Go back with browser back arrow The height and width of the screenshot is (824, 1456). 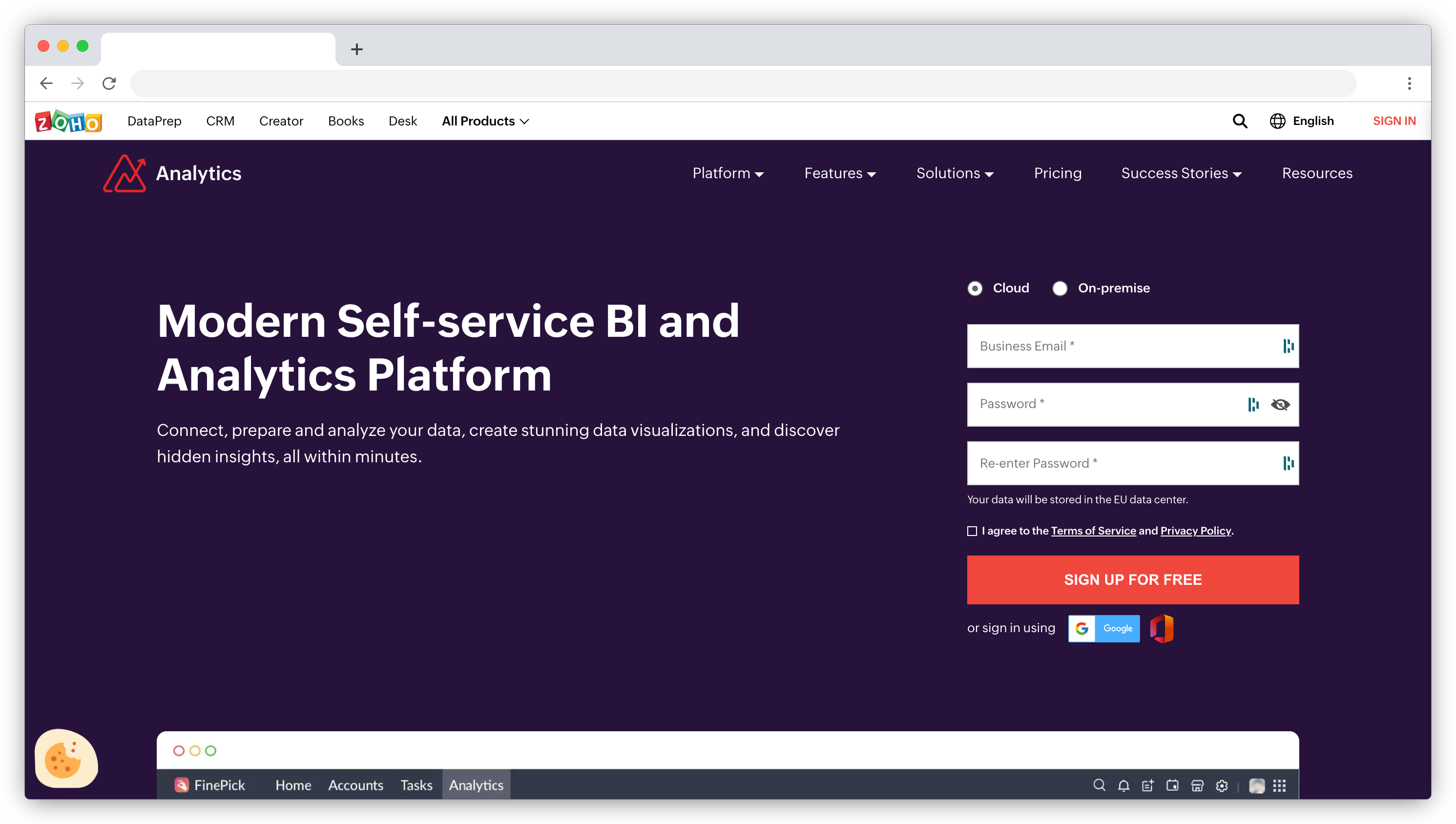click(46, 83)
